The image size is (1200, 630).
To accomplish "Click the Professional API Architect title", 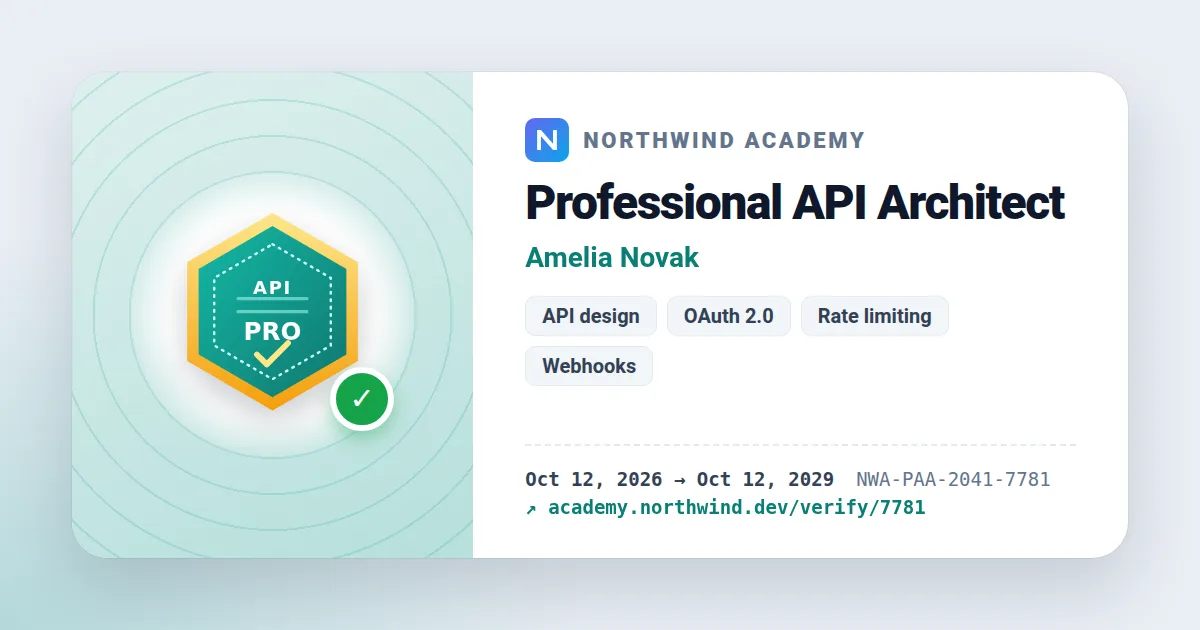I will click(x=795, y=203).
